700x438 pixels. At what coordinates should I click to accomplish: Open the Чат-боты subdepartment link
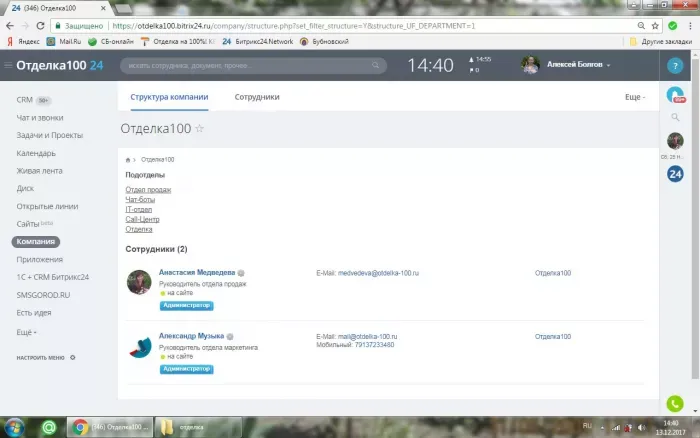140,200
